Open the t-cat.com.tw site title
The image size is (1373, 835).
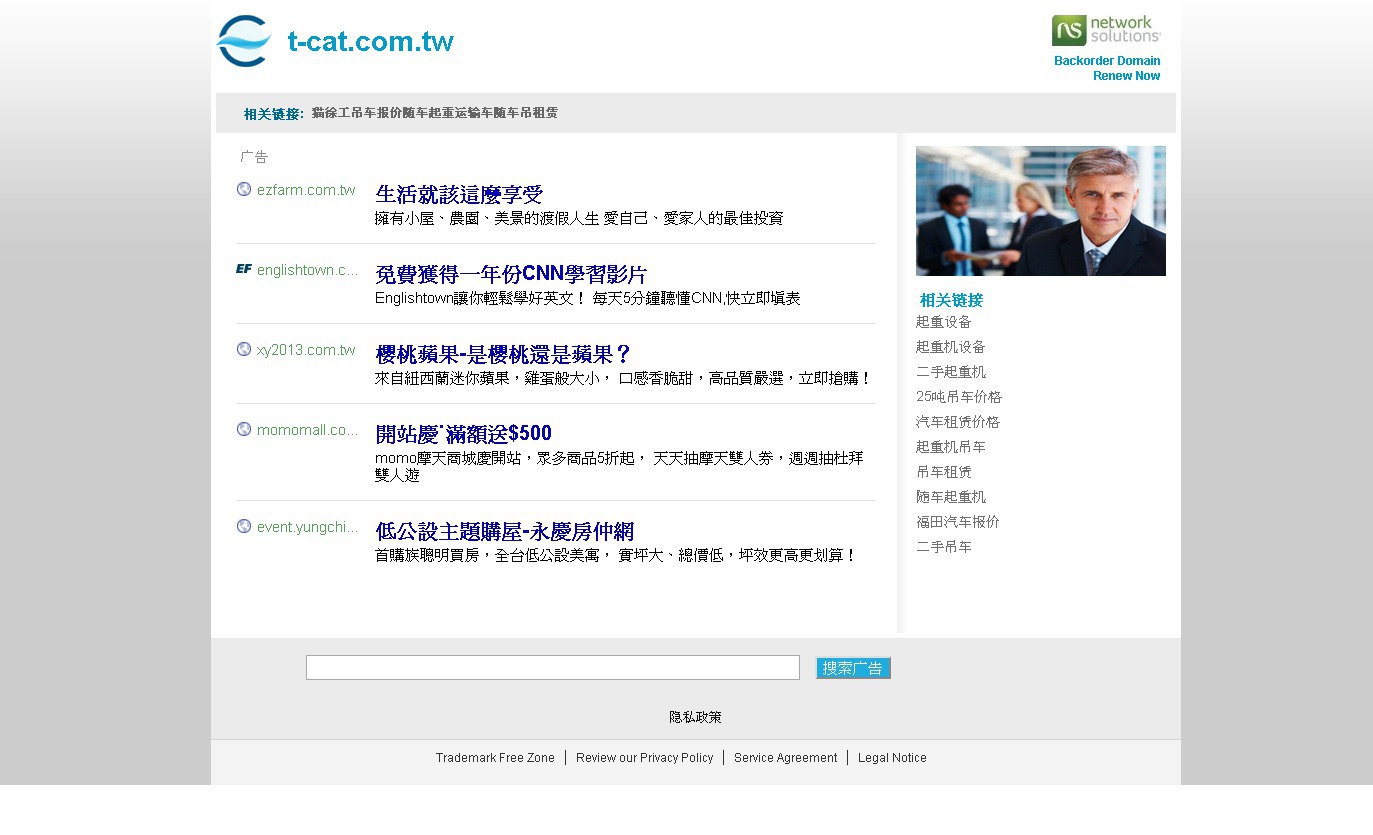point(371,41)
